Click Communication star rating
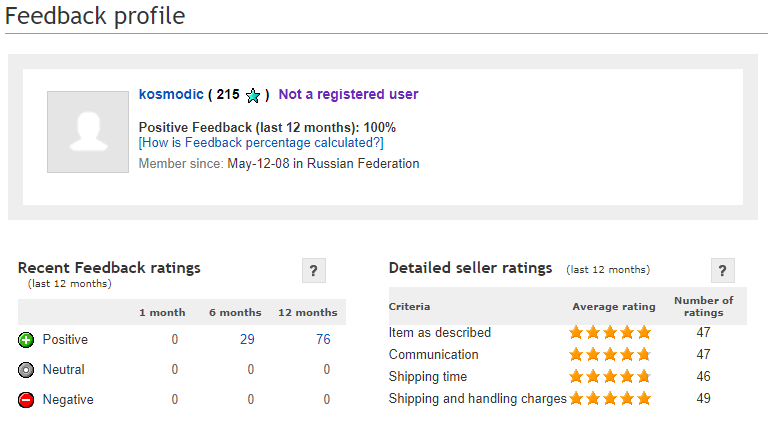Image resolution: width=768 pixels, height=424 pixels. coord(610,354)
